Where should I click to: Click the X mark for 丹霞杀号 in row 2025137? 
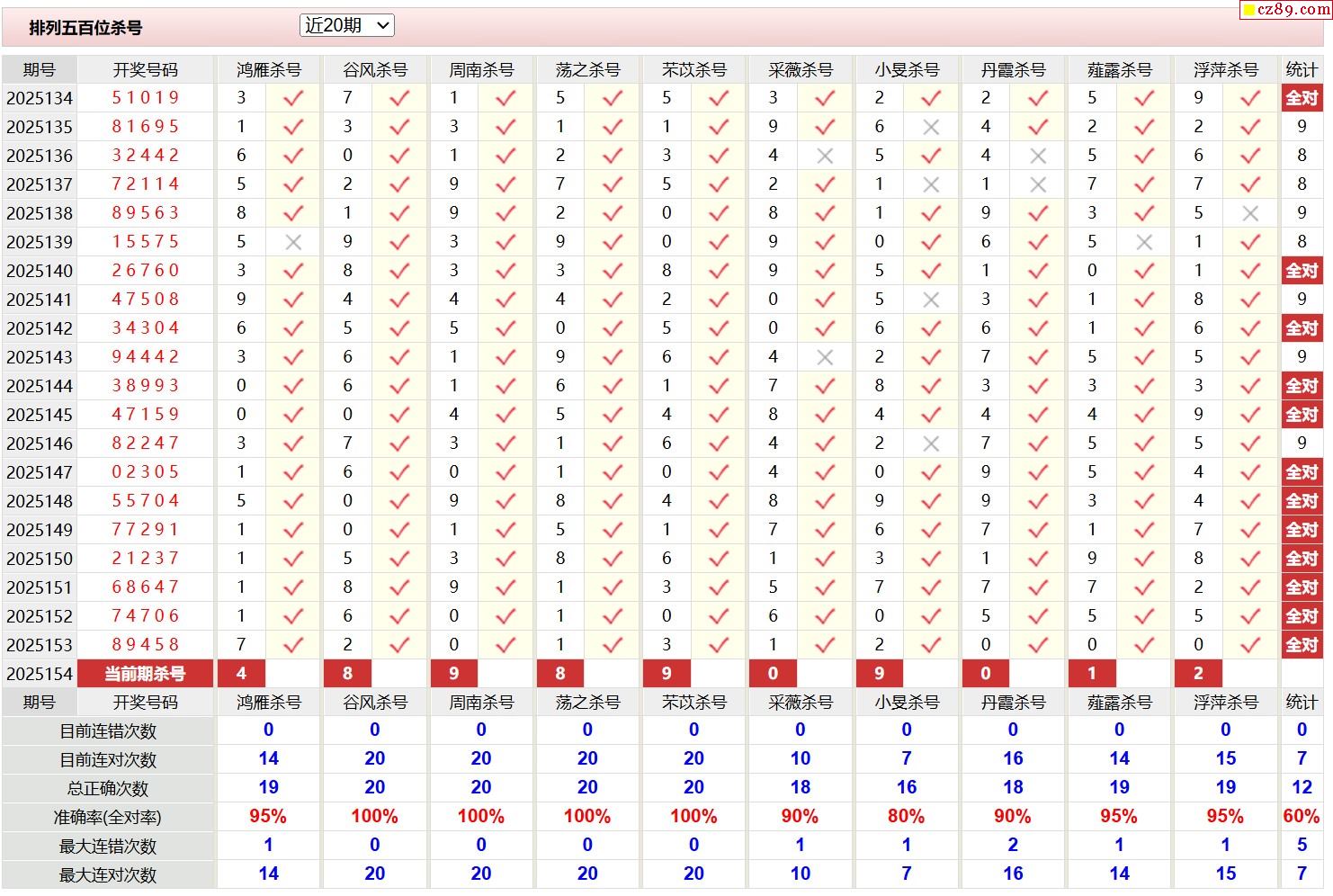1038,184
